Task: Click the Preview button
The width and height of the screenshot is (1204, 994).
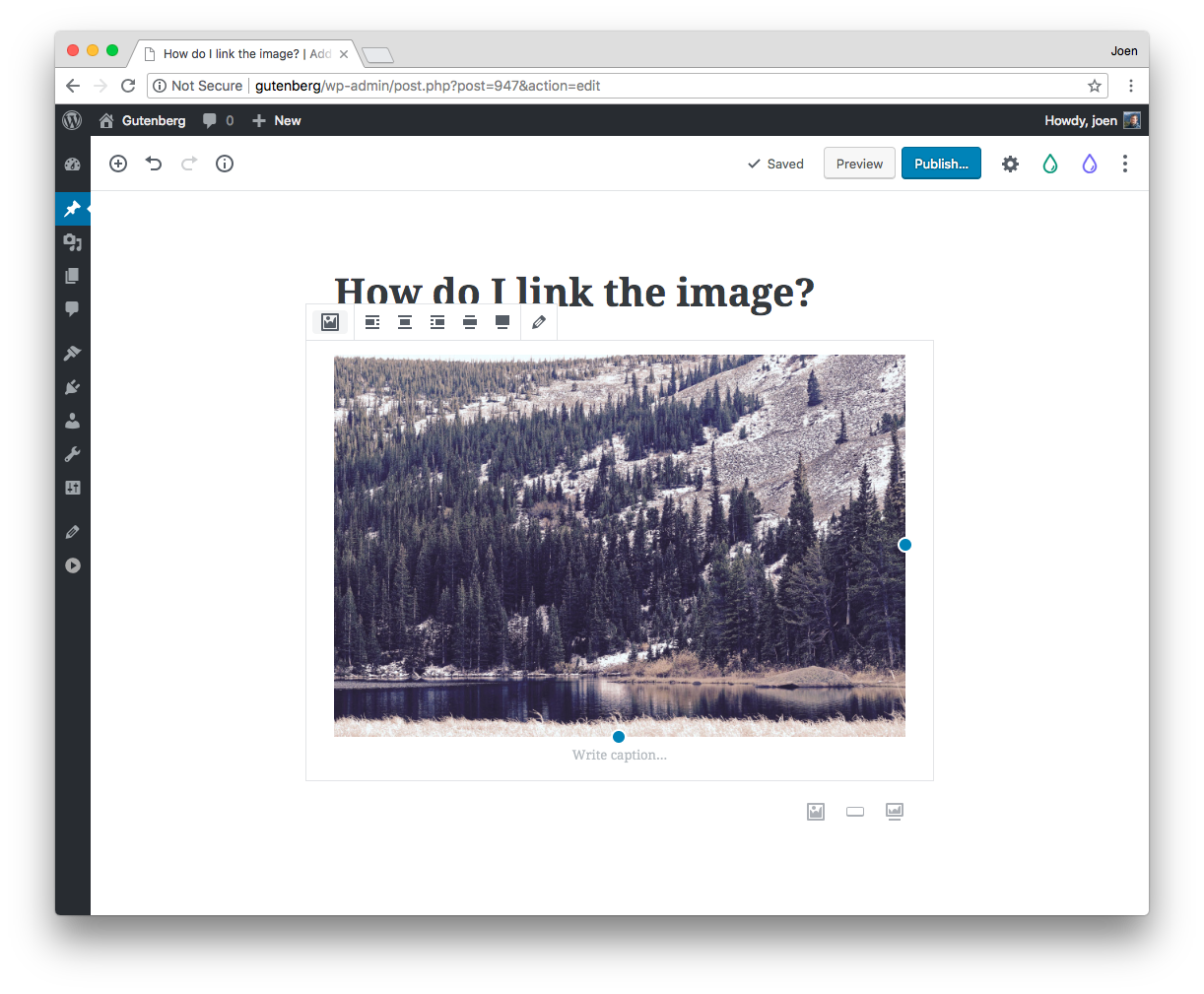Action: (859, 164)
